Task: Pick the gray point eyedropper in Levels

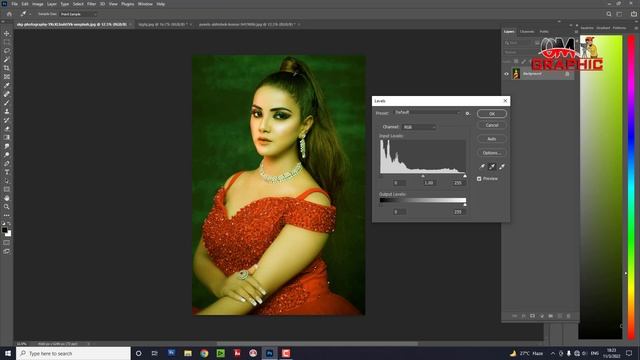Action: coord(492,167)
